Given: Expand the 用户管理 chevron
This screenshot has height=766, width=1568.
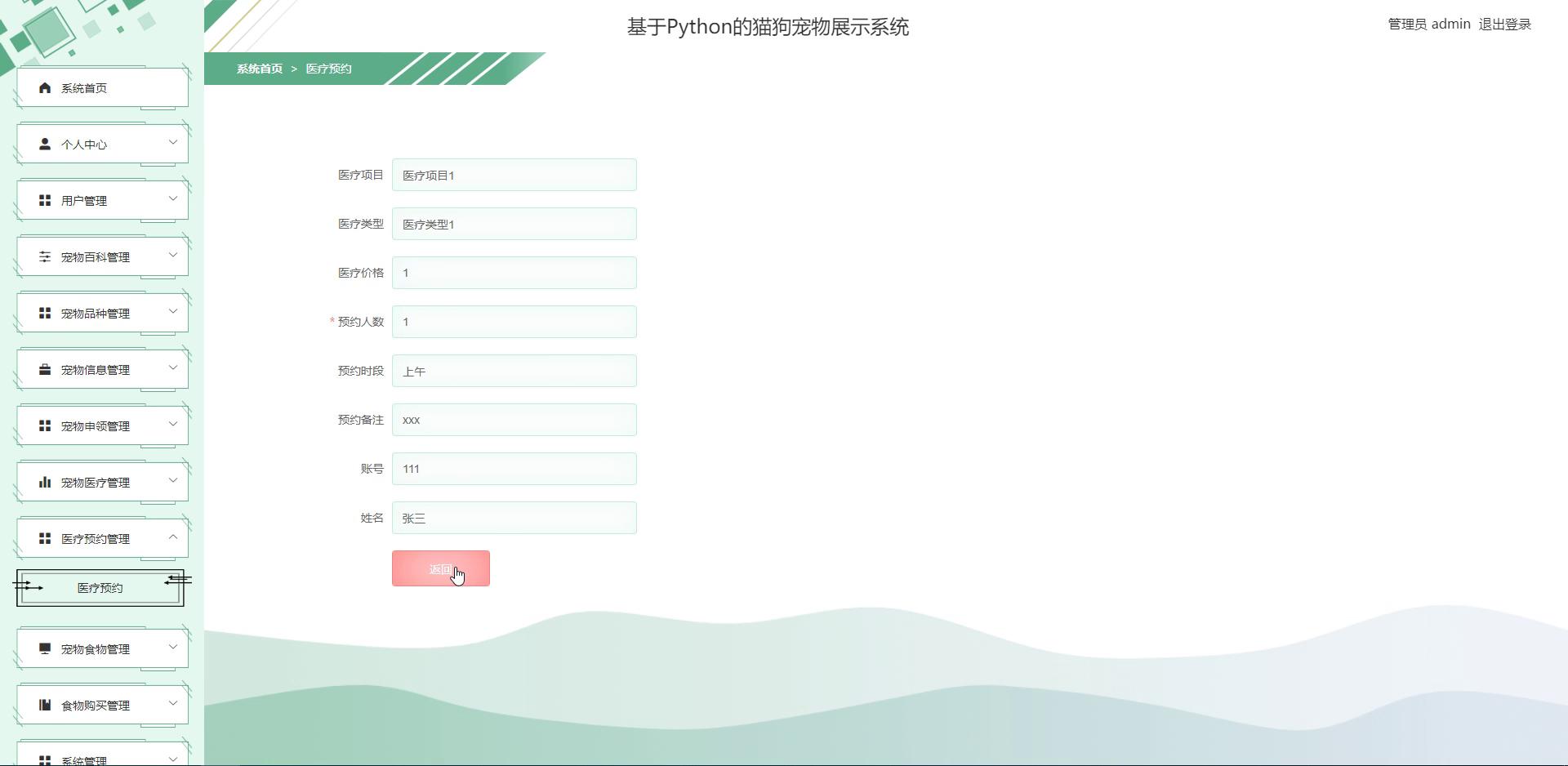Looking at the screenshot, I should (173, 198).
